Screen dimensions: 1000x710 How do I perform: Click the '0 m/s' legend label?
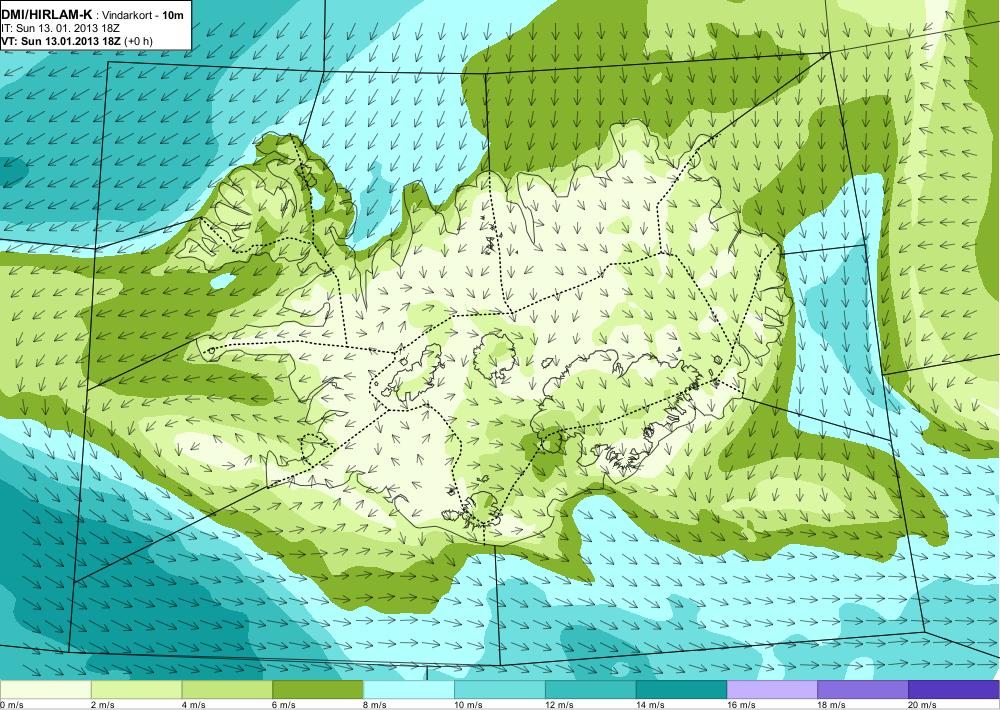pyautogui.click(x=12, y=705)
